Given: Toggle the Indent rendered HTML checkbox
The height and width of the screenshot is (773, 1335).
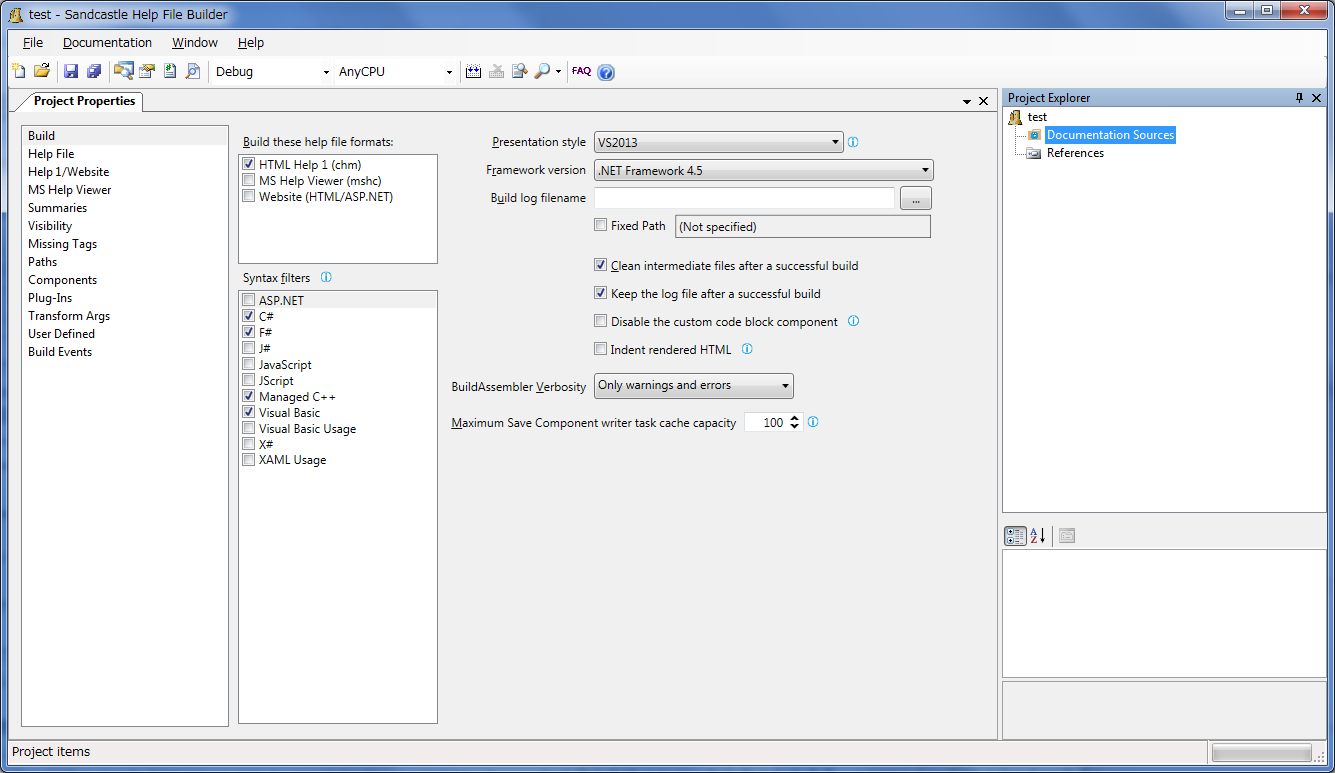Looking at the screenshot, I should (601, 350).
